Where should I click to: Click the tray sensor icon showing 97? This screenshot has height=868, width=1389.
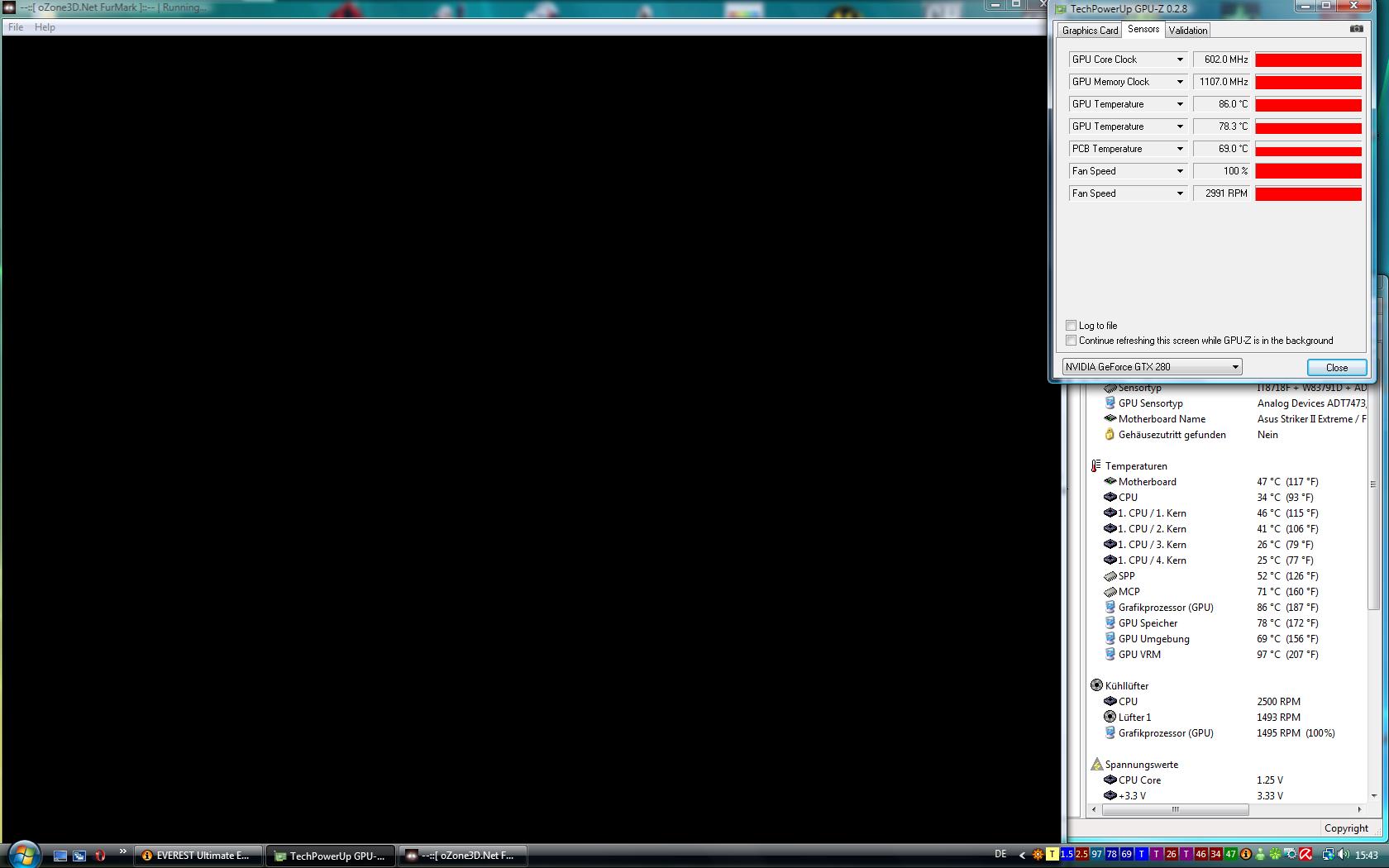(x=1096, y=855)
